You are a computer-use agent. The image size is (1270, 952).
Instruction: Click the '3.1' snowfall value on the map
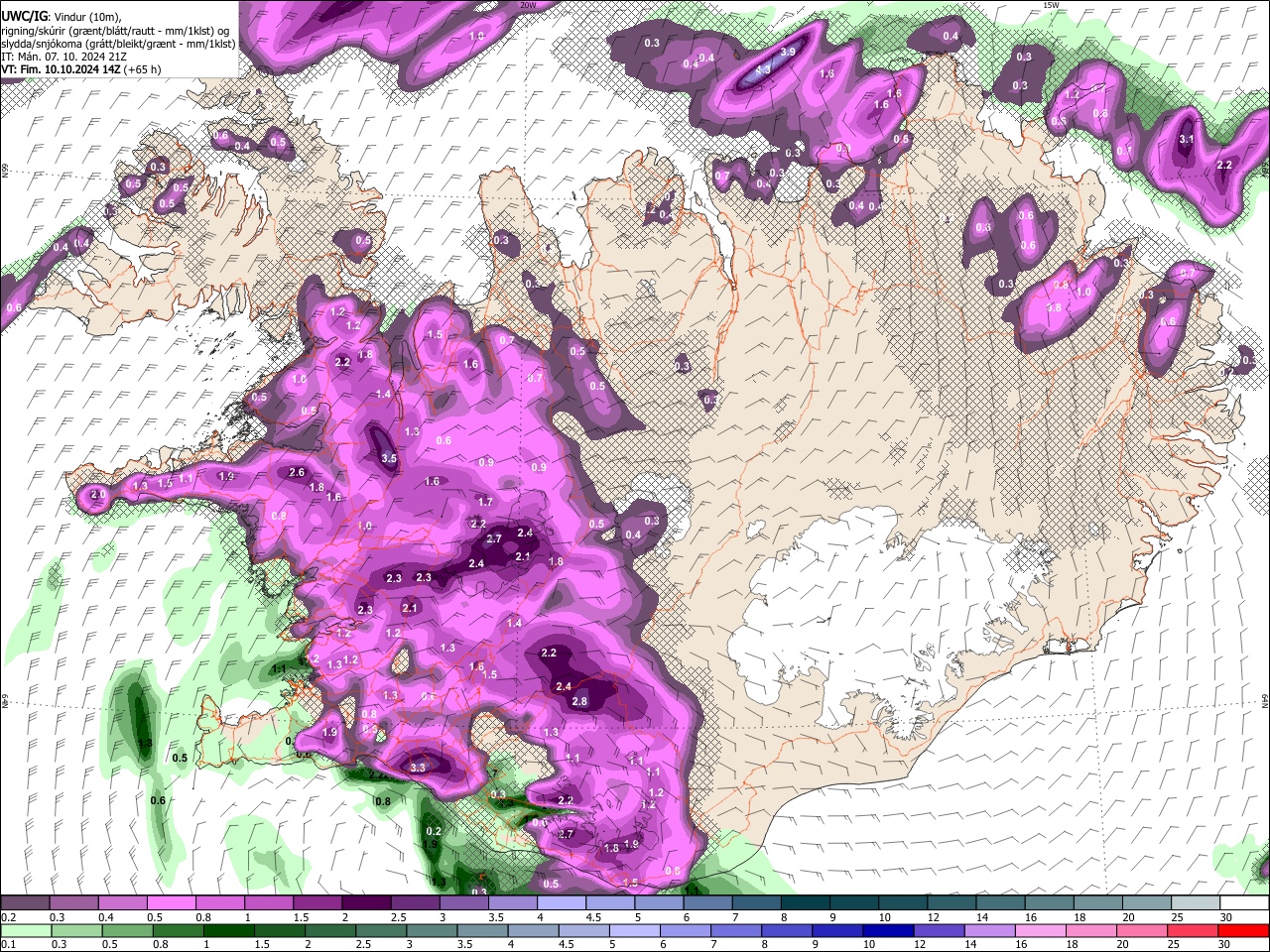tap(1185, 140)
